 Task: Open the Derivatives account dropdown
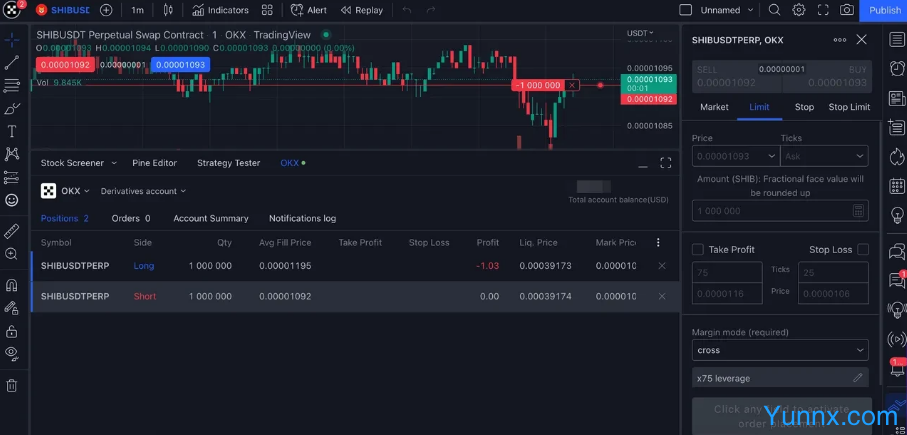click(x=143, y=191)
